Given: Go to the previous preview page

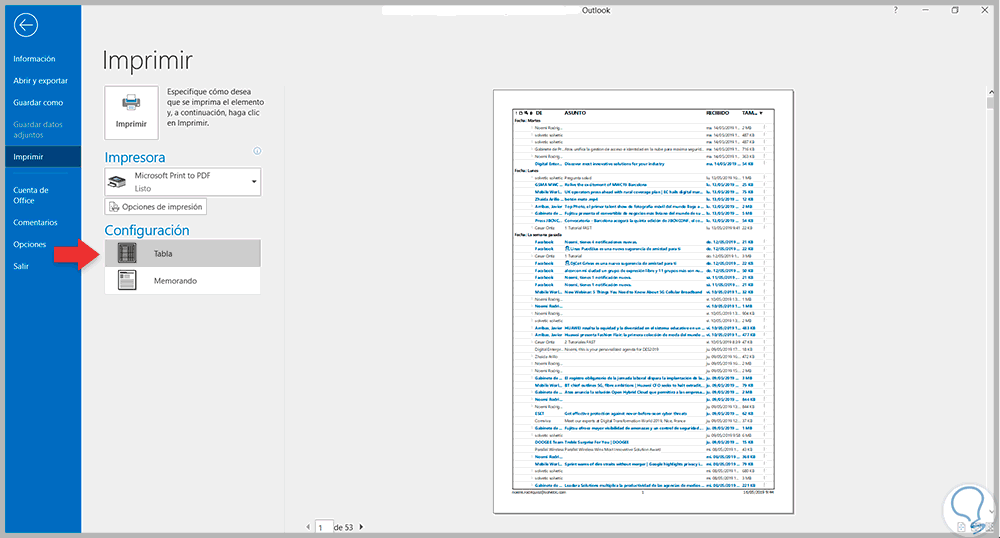Looking at the screenshot, I should pyautogui.click(x=308, y=527).
